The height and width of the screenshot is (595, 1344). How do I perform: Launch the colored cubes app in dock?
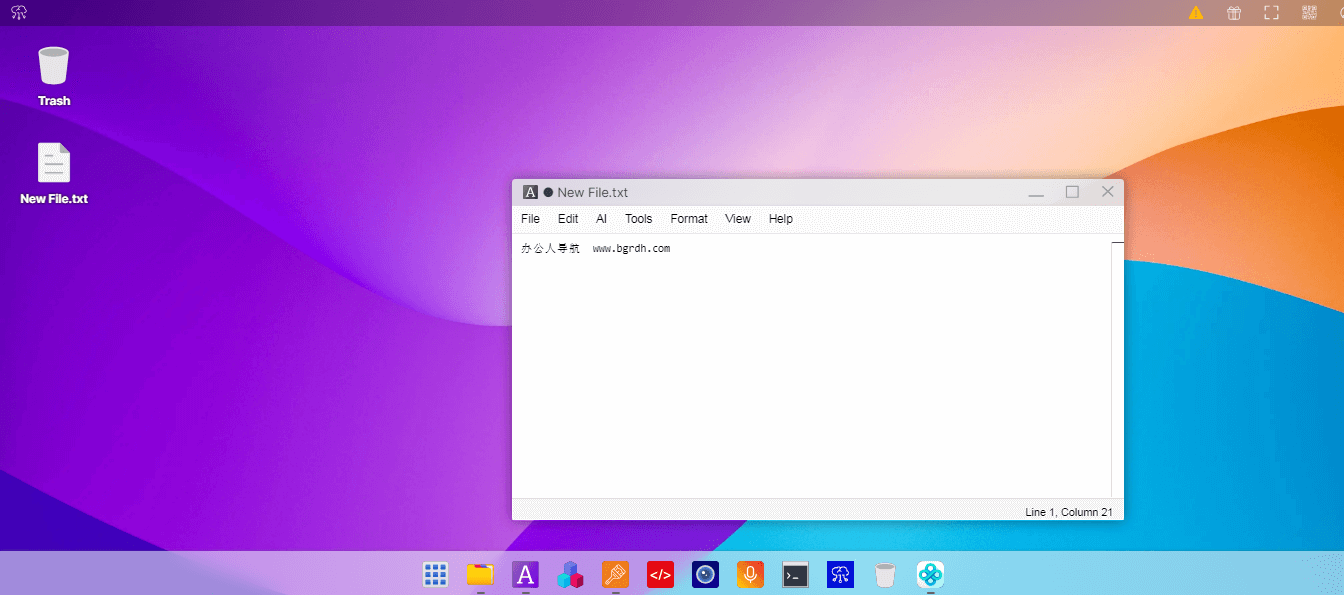570,574
